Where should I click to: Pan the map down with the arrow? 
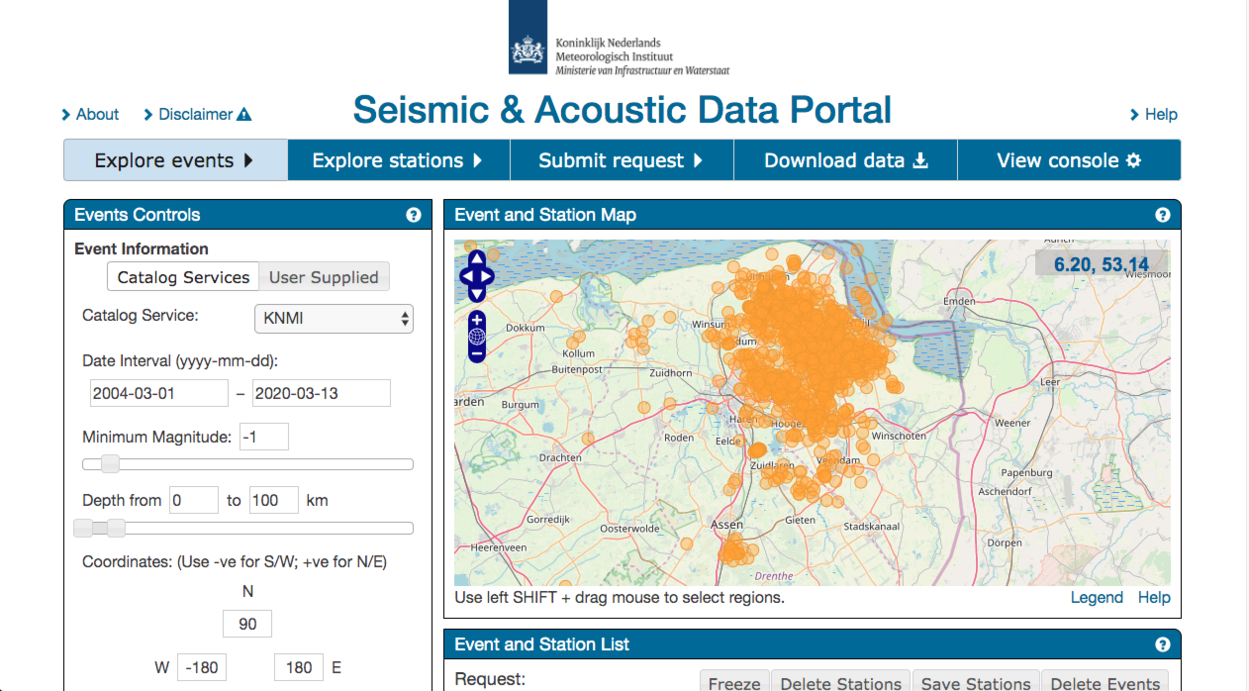[x=477, y=294]
